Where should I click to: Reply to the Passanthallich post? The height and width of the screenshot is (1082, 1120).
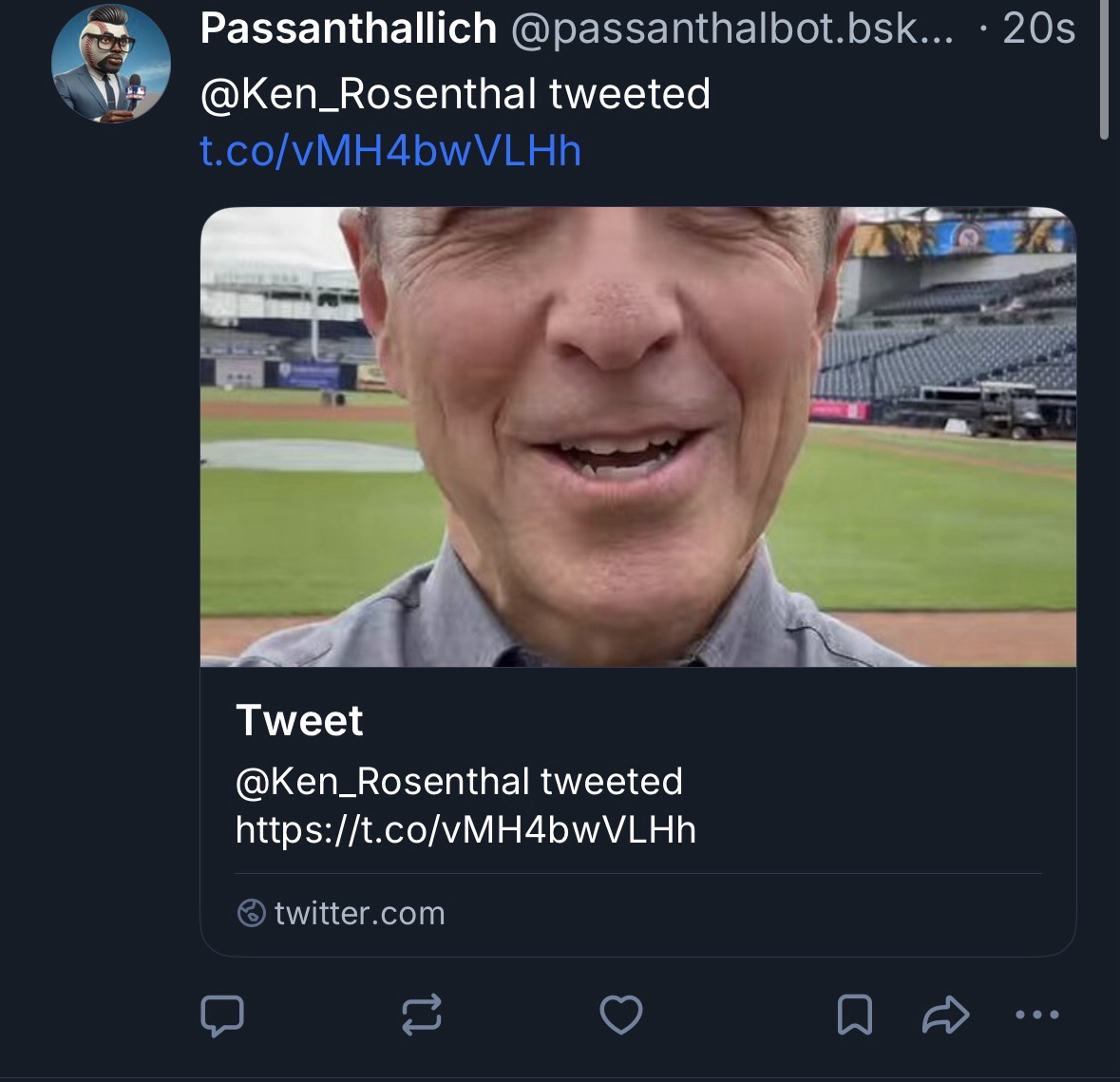tap(222, 1016)
